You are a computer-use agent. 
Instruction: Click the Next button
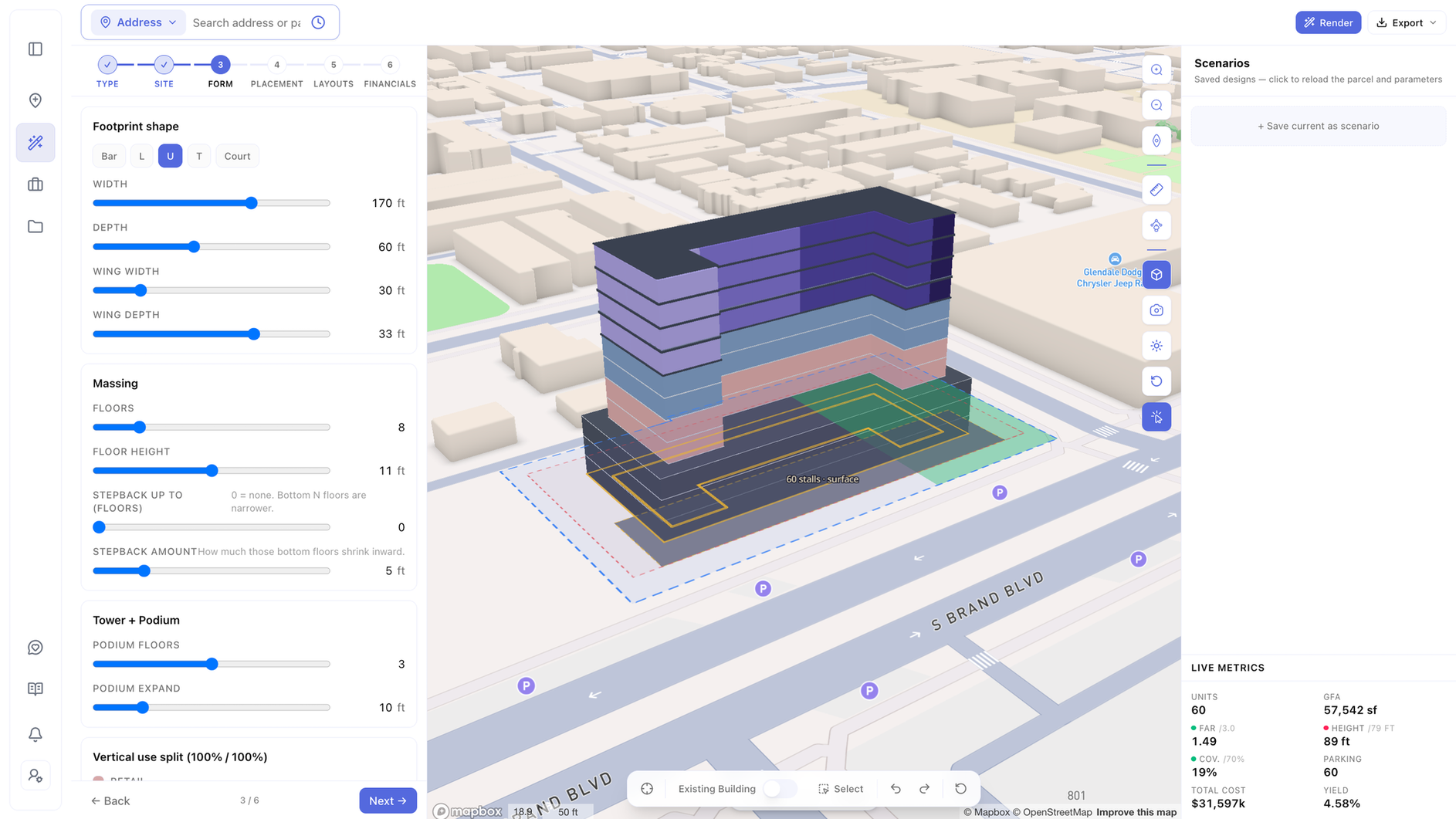coord(388,800)
